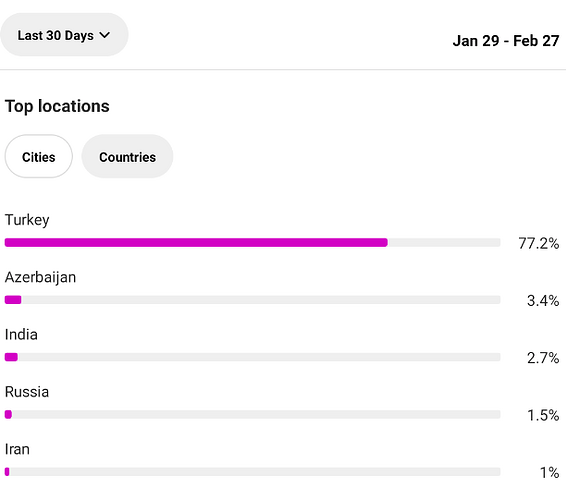This screenshot has width=566, height=500.
Task: Select the Iran country label
Action: click(x=17, y=449)
